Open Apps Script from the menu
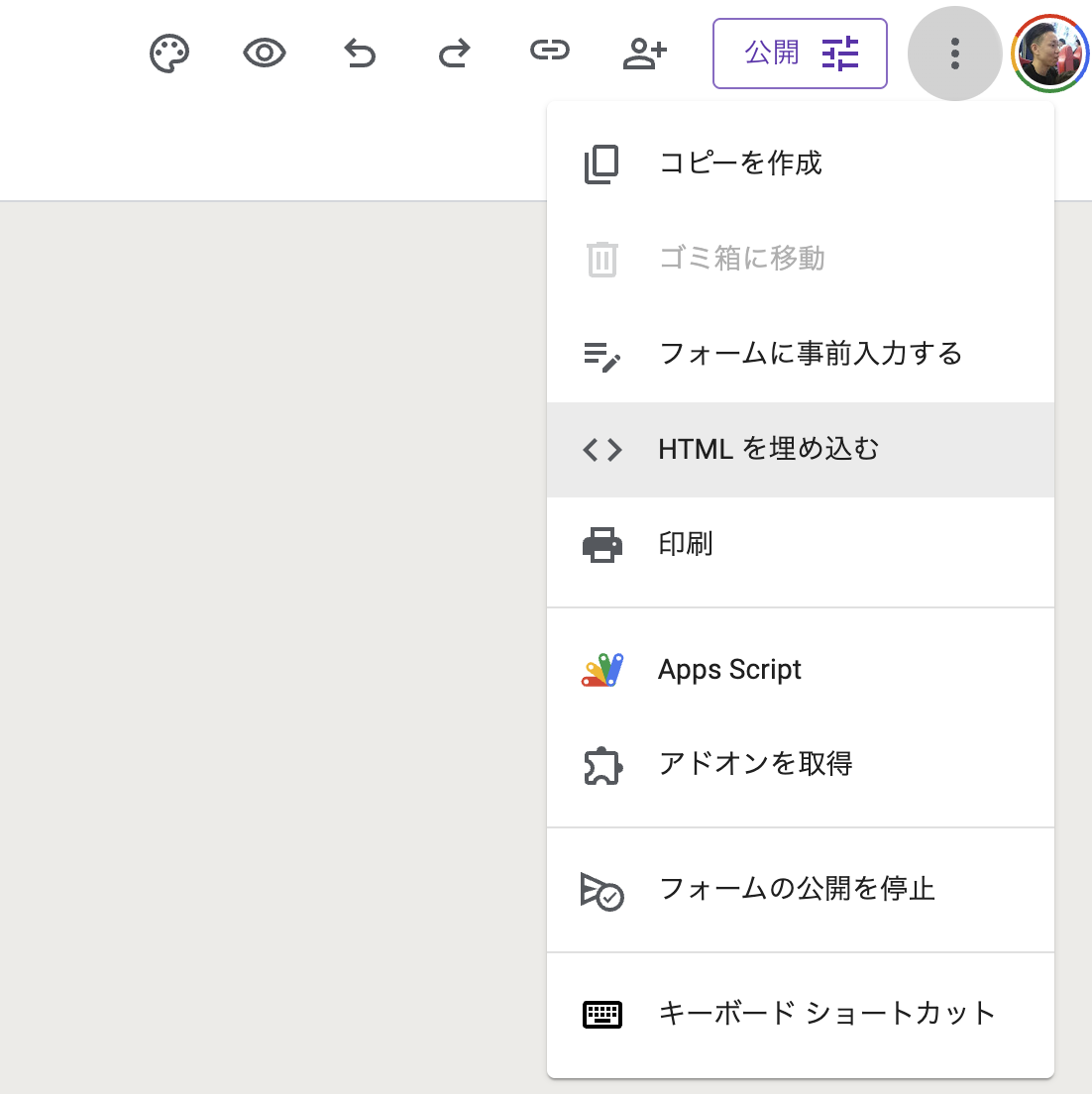 point(801,670)
